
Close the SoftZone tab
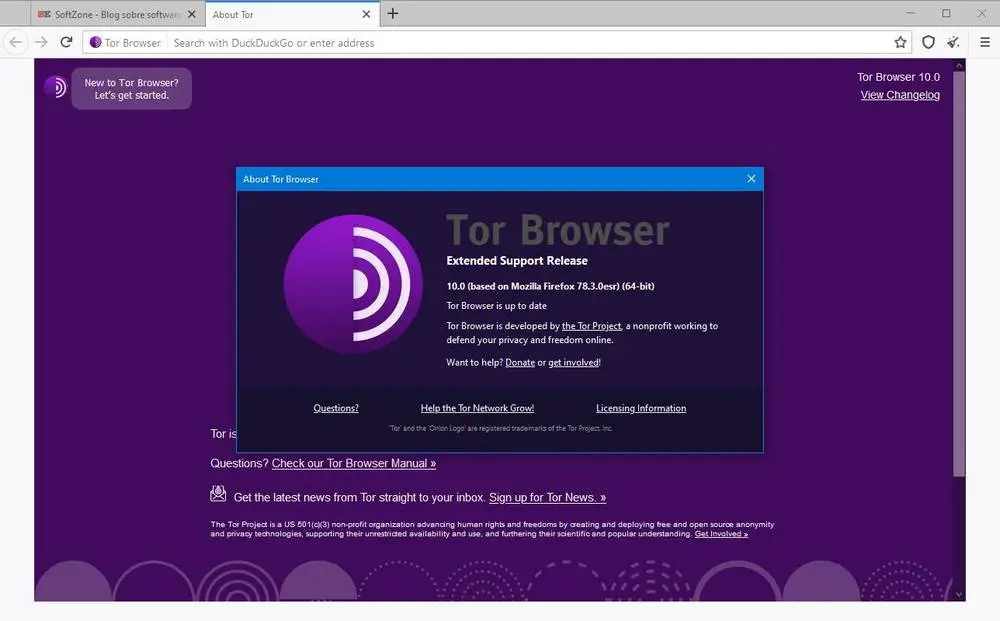click(x=192, y=14)
